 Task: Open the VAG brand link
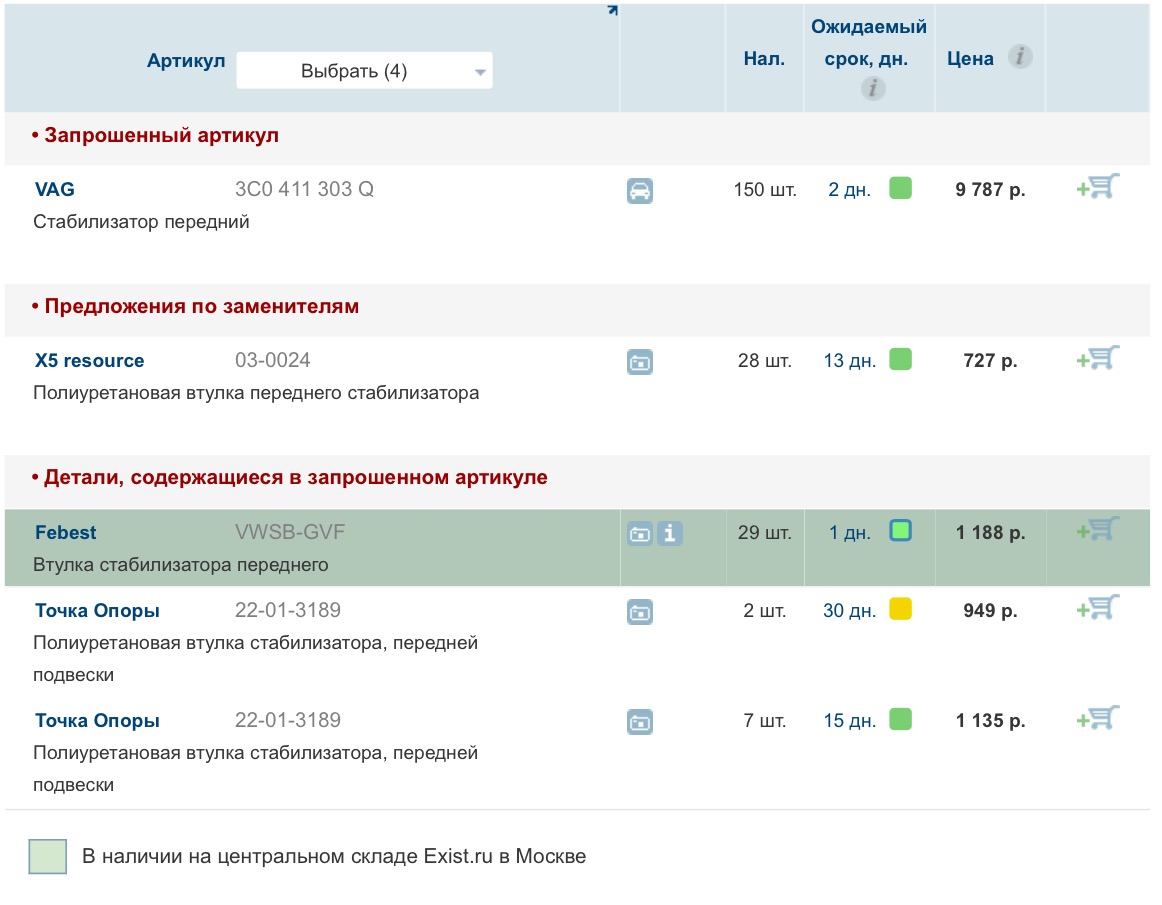coord(55,189)
